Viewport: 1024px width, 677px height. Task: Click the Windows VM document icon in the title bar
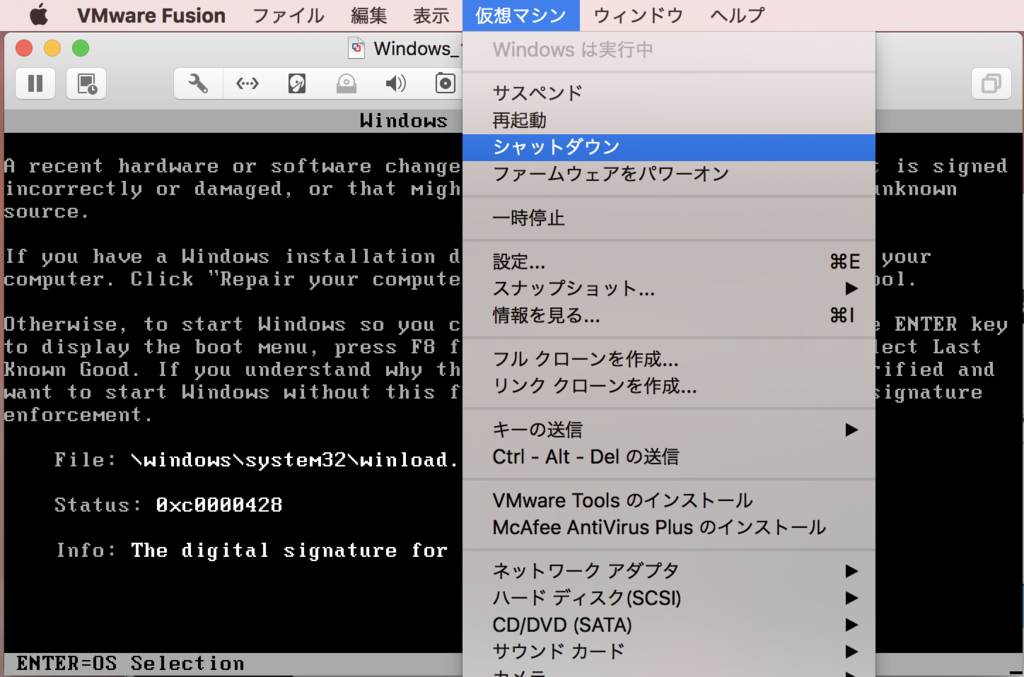tap(357, 48)
